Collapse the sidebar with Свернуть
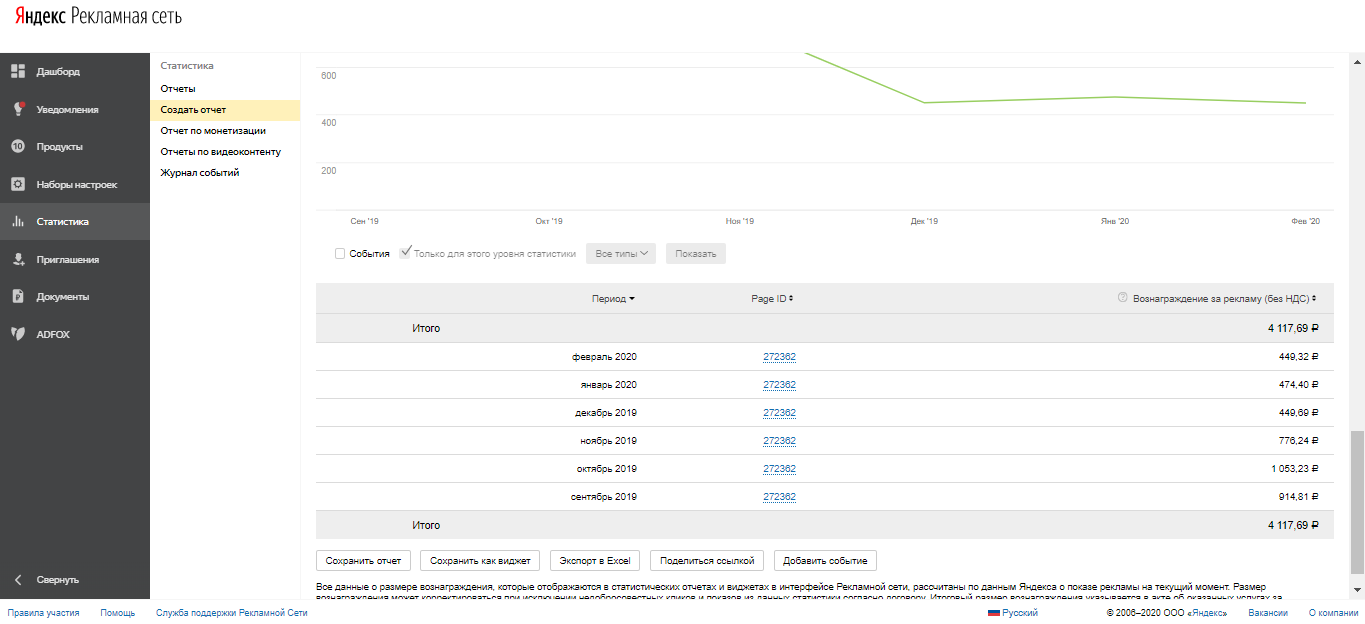The image size is (1365, 624). [x=57, y=580]
